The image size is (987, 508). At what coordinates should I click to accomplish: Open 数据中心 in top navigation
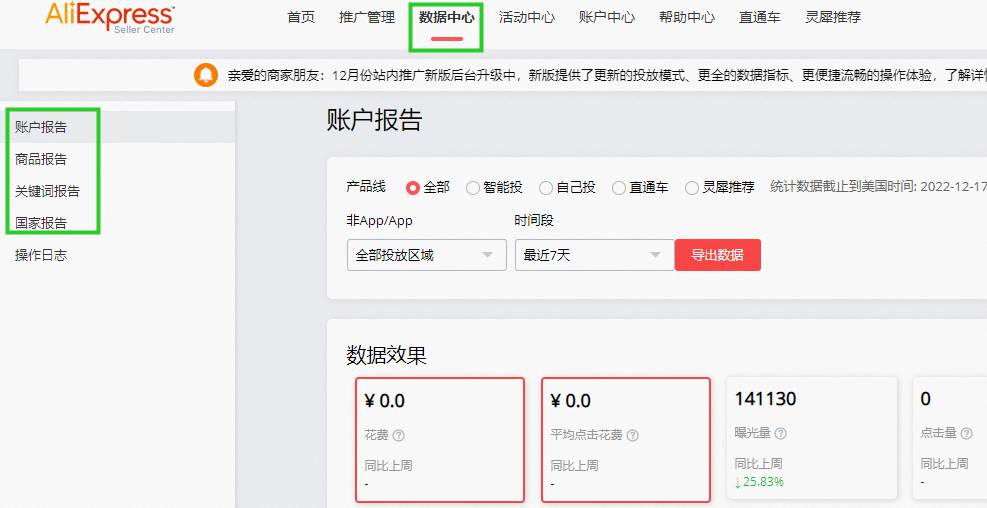(x=447, y=18)
